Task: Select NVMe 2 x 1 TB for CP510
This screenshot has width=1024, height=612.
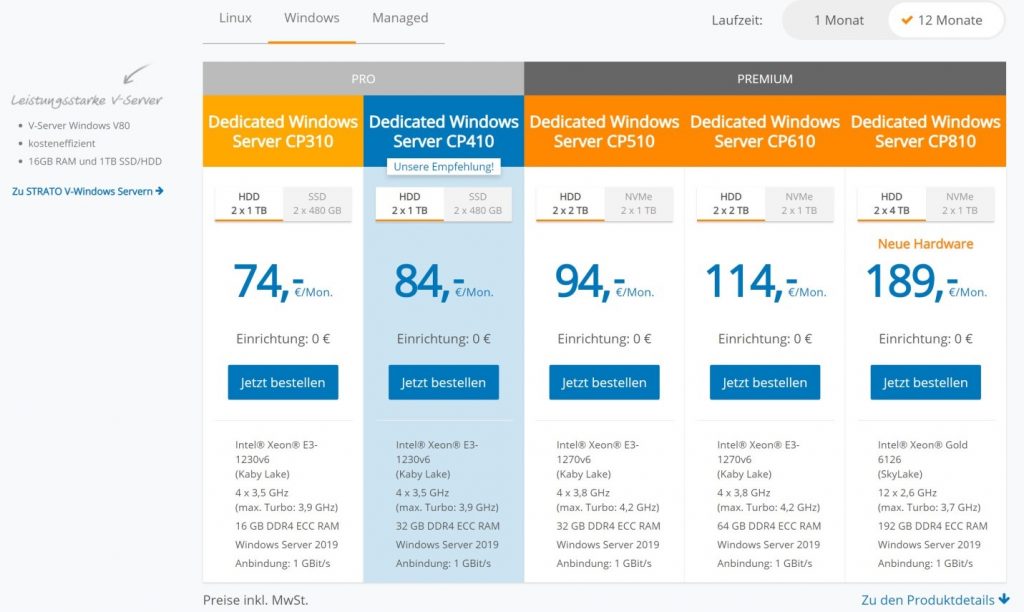Action: [638, 204]
